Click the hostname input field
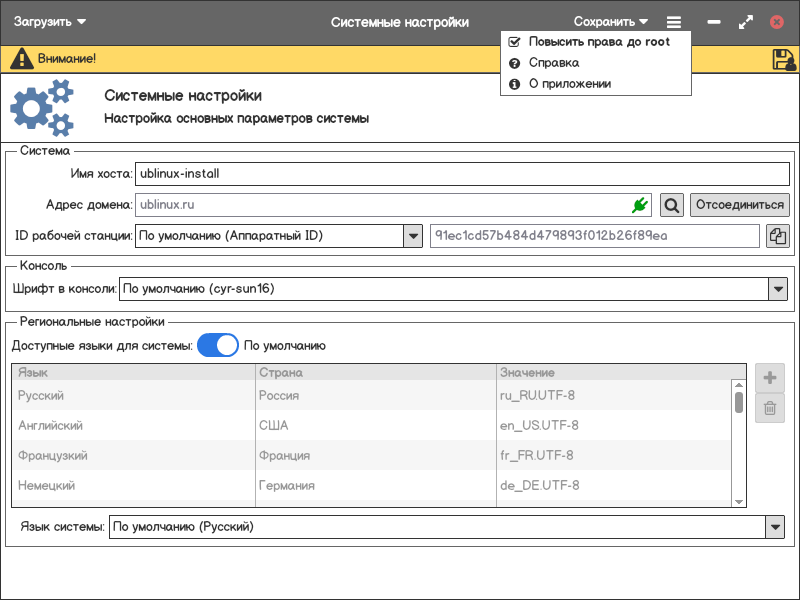The width and height of the screenshot is (800, 600). [462, 173]
